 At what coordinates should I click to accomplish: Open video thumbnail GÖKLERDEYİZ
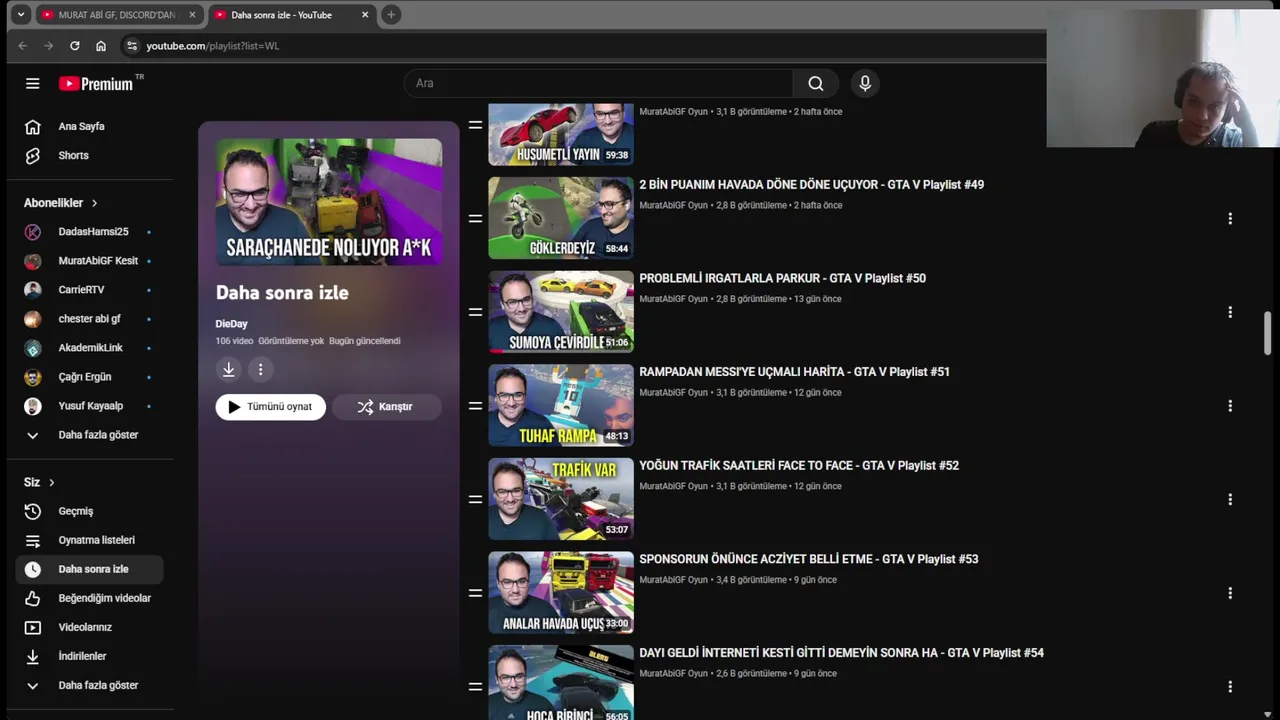point(561,218)
